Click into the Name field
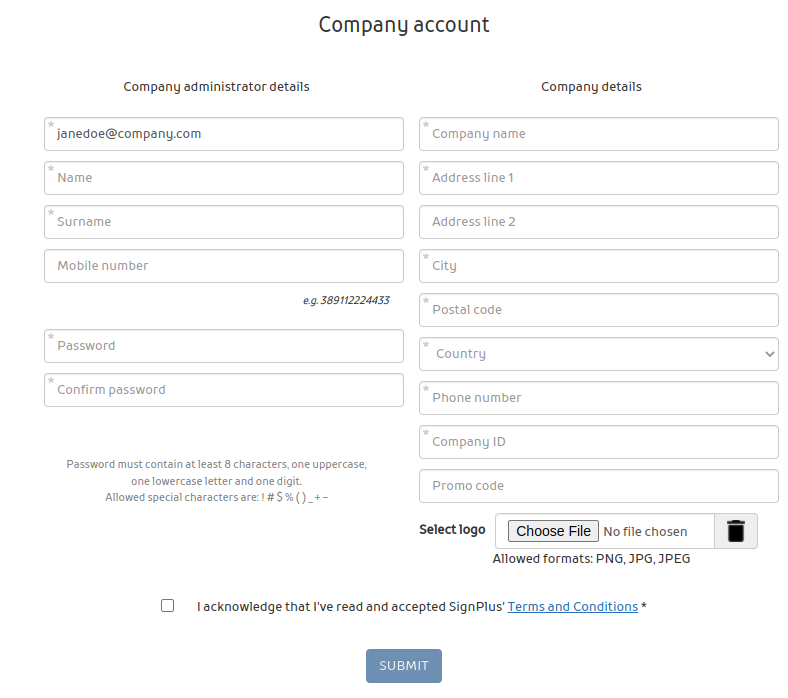 click(224, 178)
